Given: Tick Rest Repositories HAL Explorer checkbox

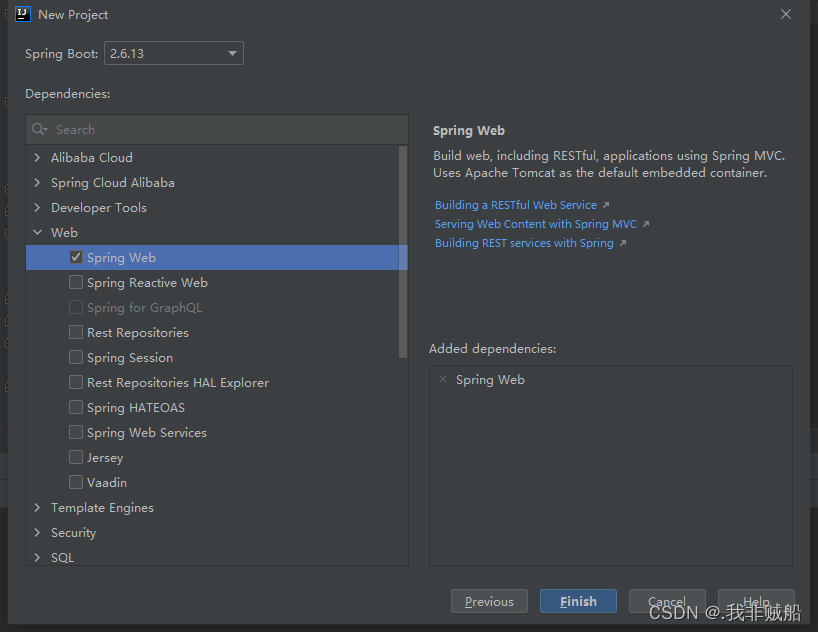Looking at the screenshot, I should click(76, 383).
